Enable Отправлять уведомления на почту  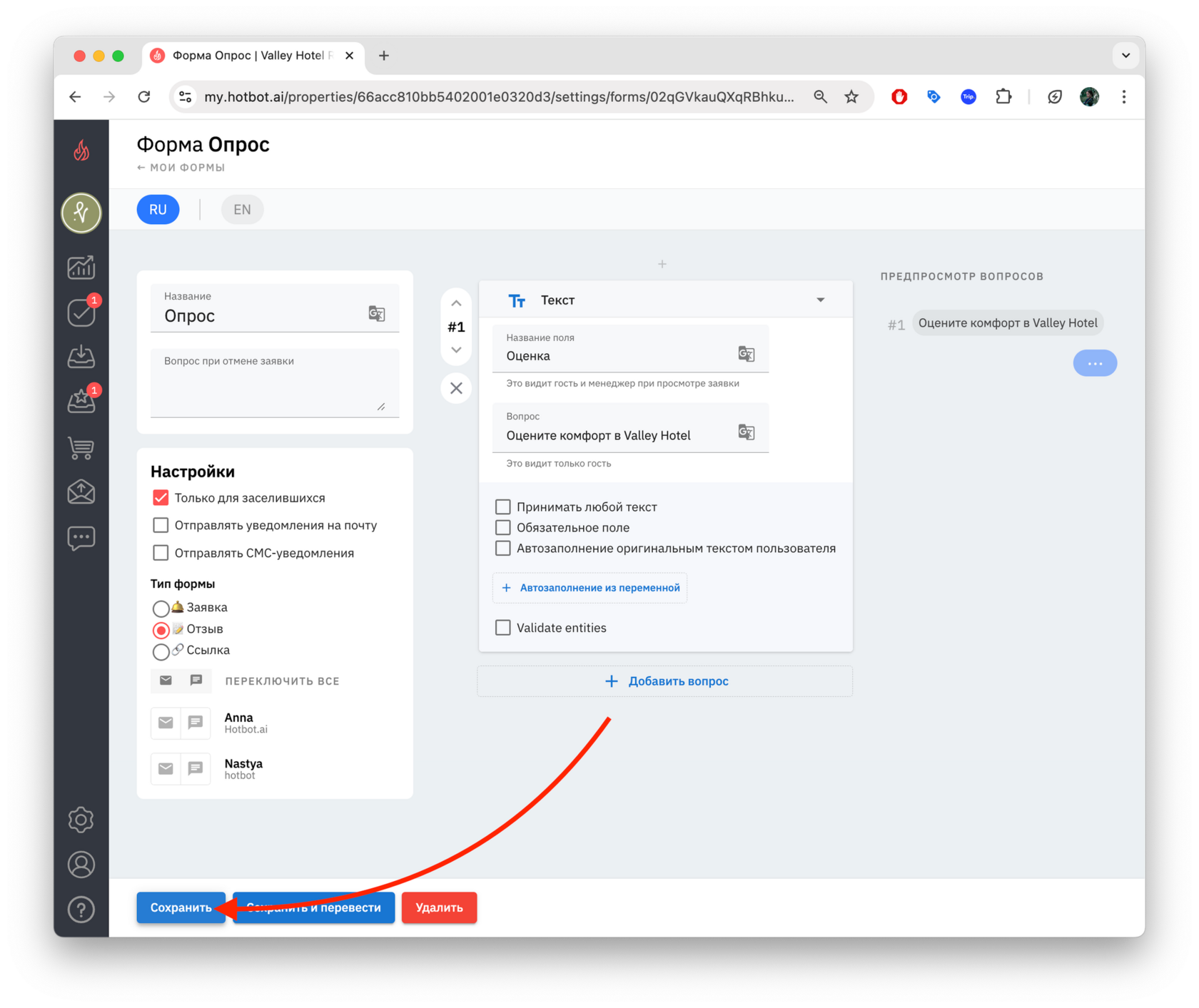coord(161,526)
